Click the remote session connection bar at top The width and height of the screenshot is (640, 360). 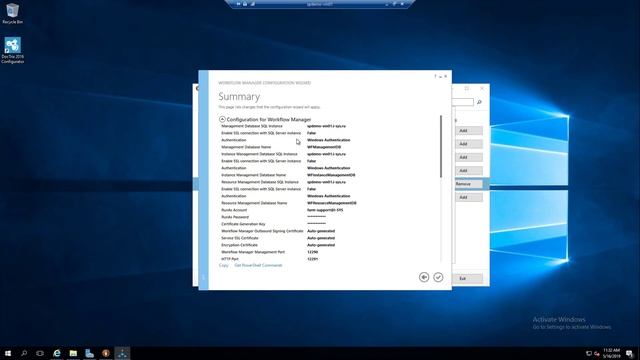click(x=320, y=4)
